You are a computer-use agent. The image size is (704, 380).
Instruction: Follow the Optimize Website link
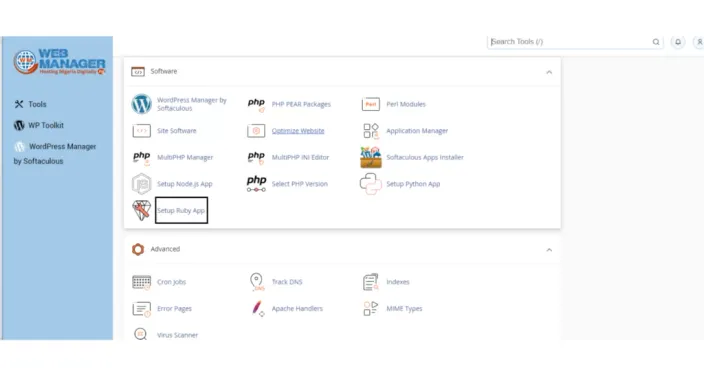click(298, 131)
